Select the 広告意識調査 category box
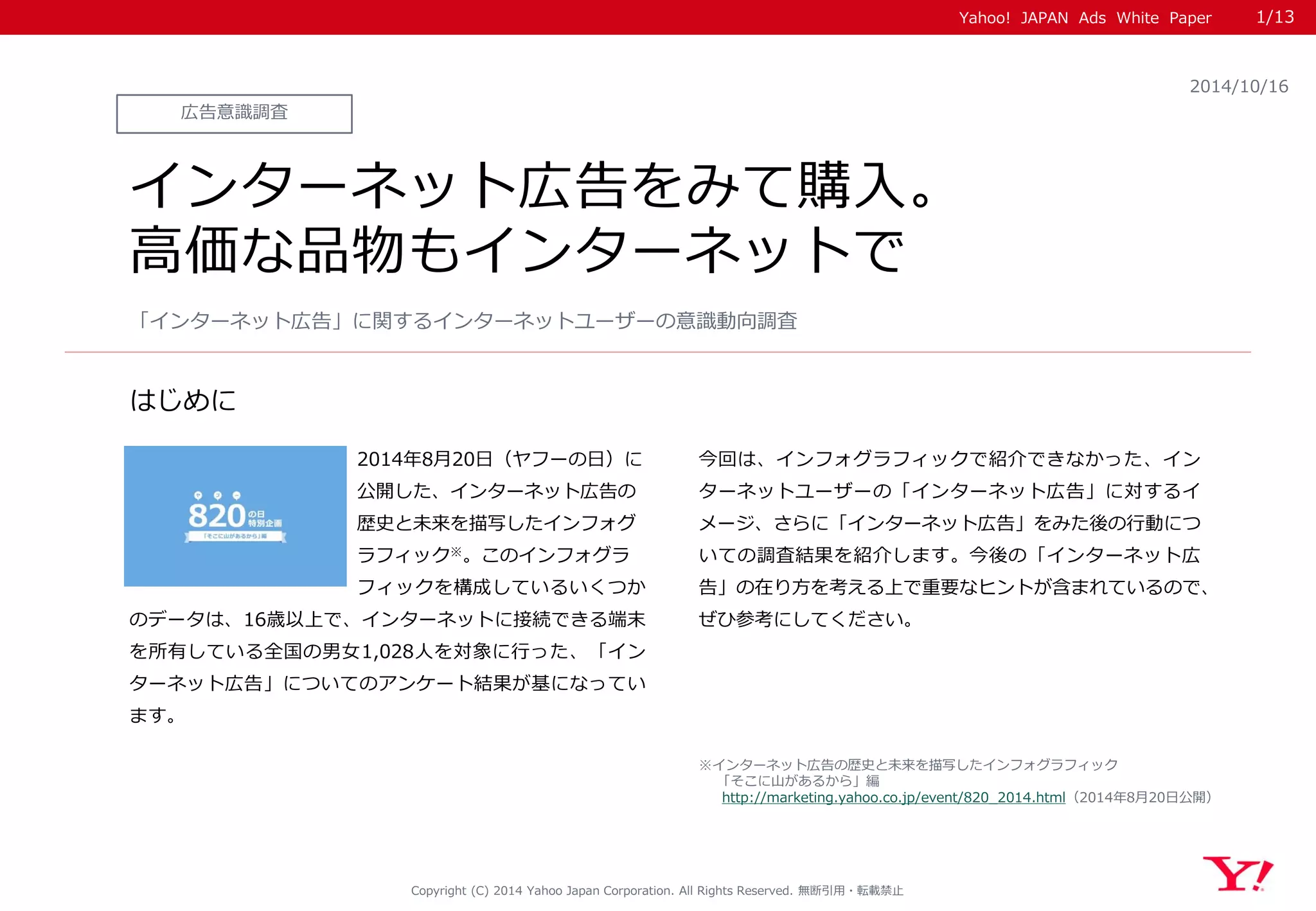The height and width of the screenshot is (911, 1316). pyautogui.click(x=234, y=114)
